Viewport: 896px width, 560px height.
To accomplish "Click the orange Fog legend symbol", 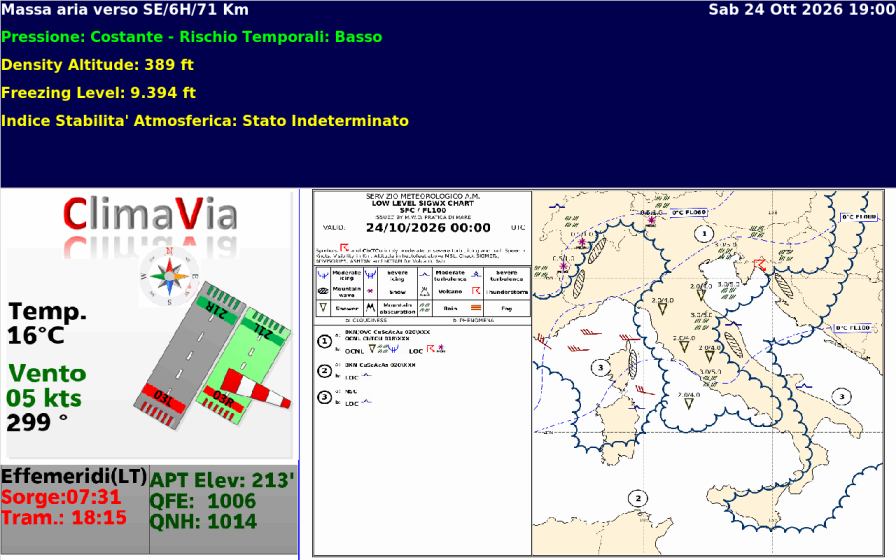I will [x=476, y=308].
